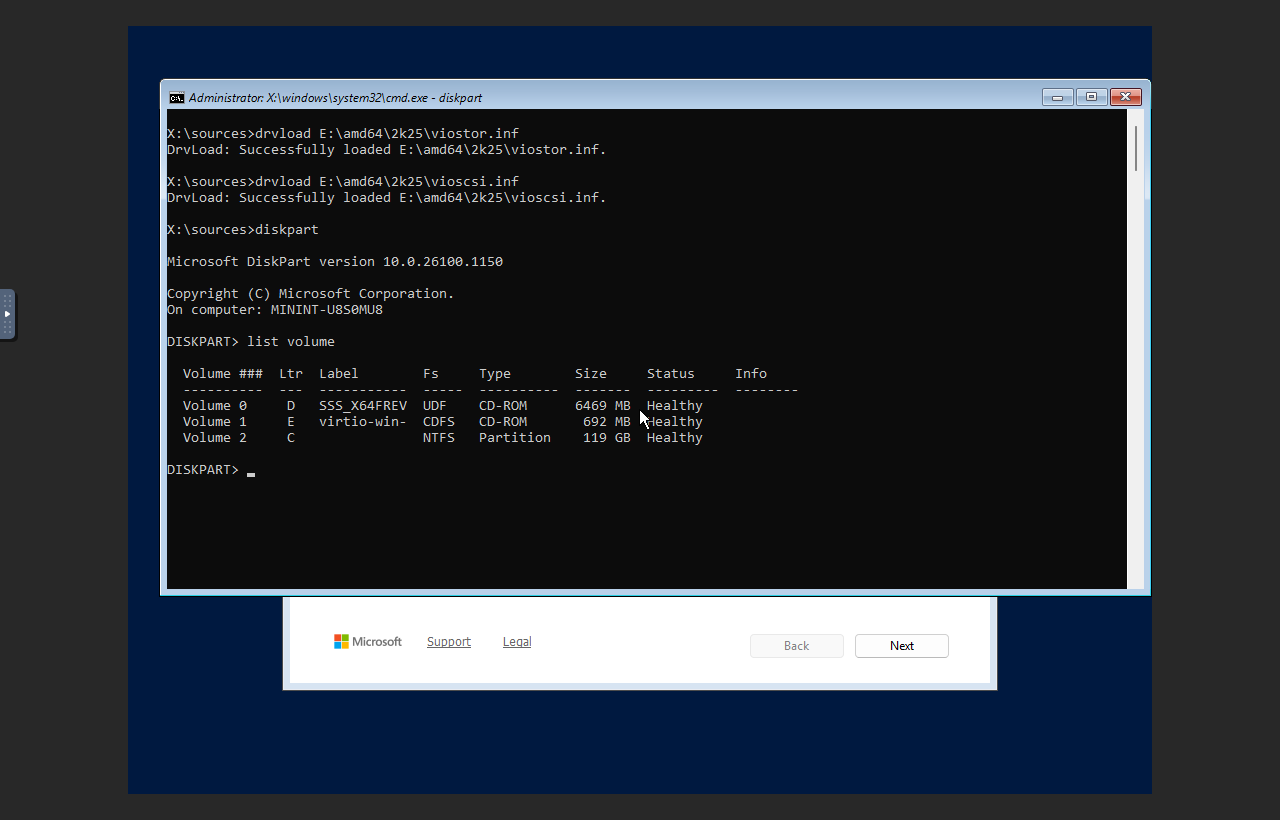This screenshot has height=820, width=1280.
Task: Click 'Healthy' status of Volume 2
Action: (x=675, y=438)
